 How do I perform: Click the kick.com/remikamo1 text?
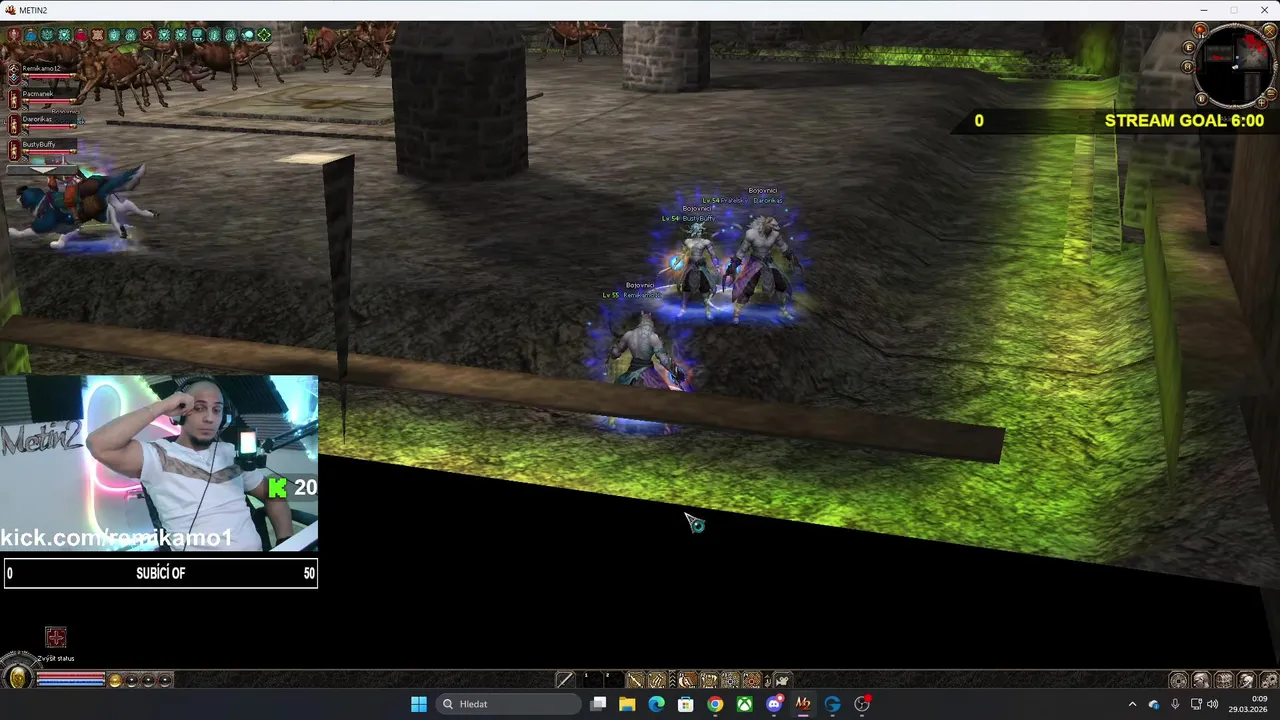[x=116, y=538]
